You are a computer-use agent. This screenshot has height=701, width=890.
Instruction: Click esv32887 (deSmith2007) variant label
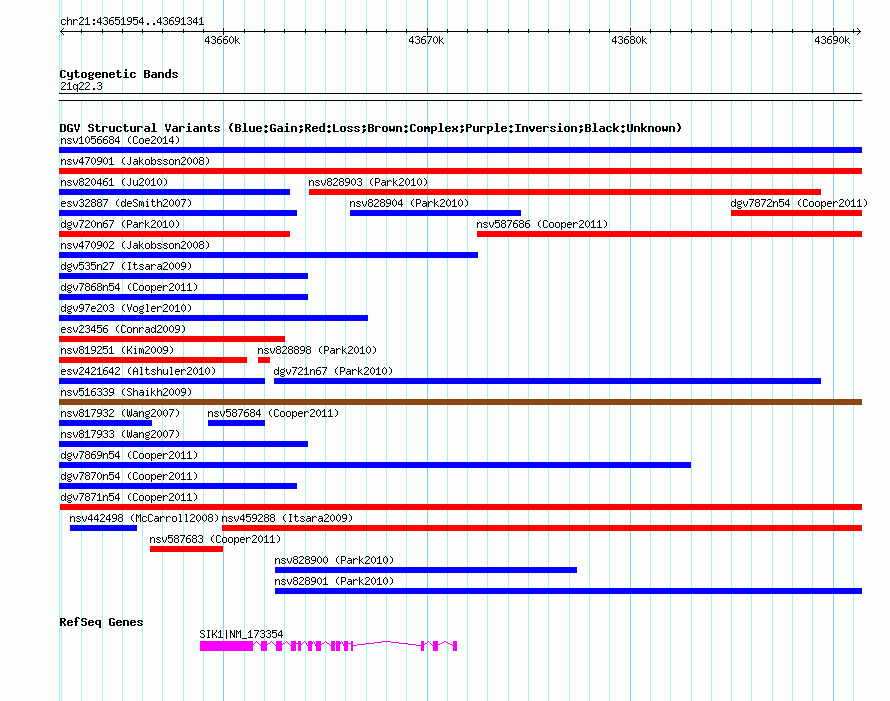coord(126,203)
